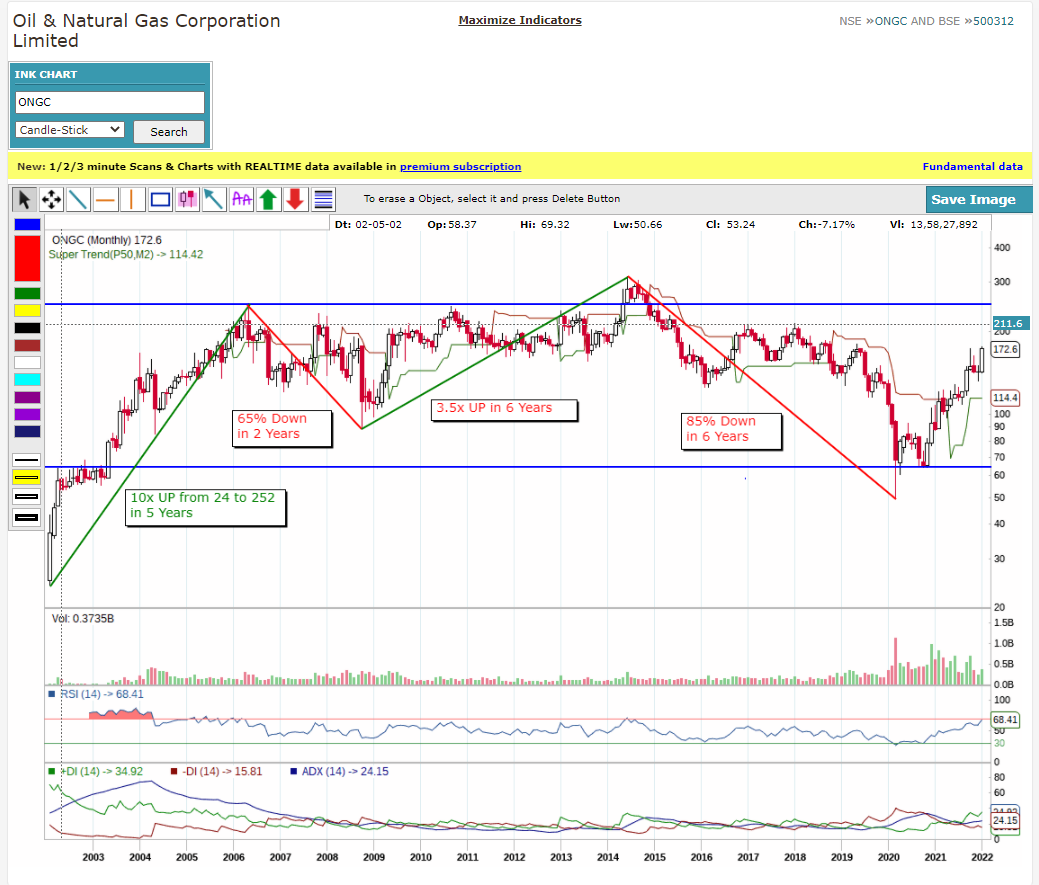Viewport: 1039px width, 885px height.
Task: Pick the cyan color swatch
Action: pos(27,380)
